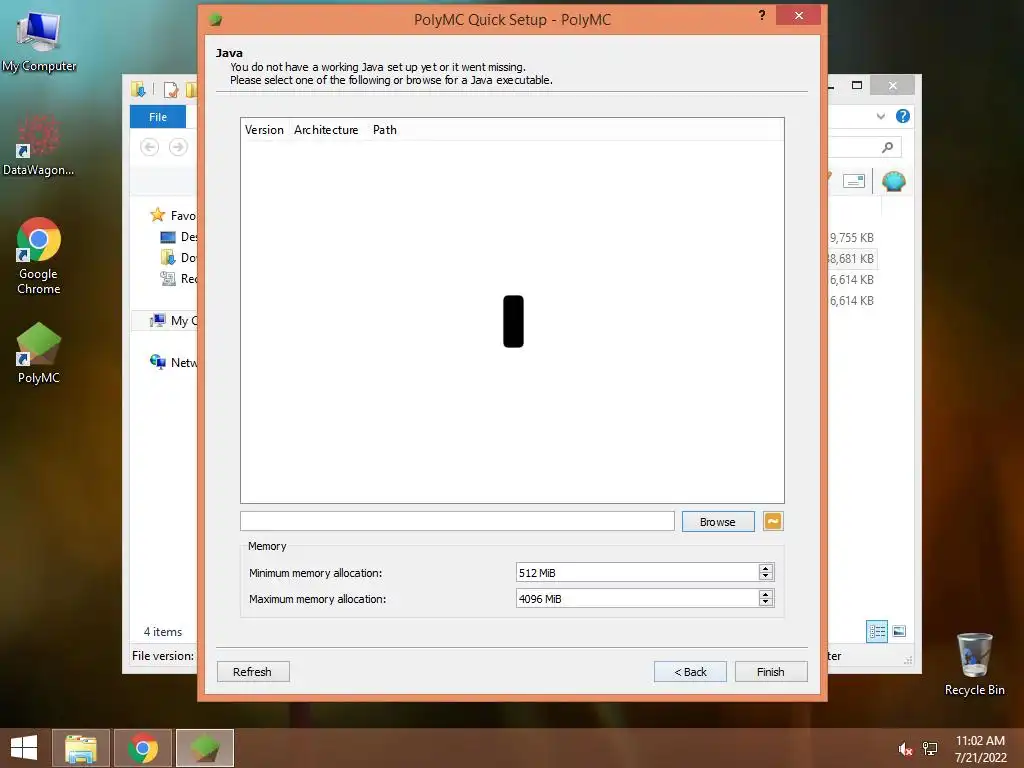Image resolution: width=1024 pixels, height=768 pixels.
Task: Click PolyMC taskbar button
Action: point(205,748)
